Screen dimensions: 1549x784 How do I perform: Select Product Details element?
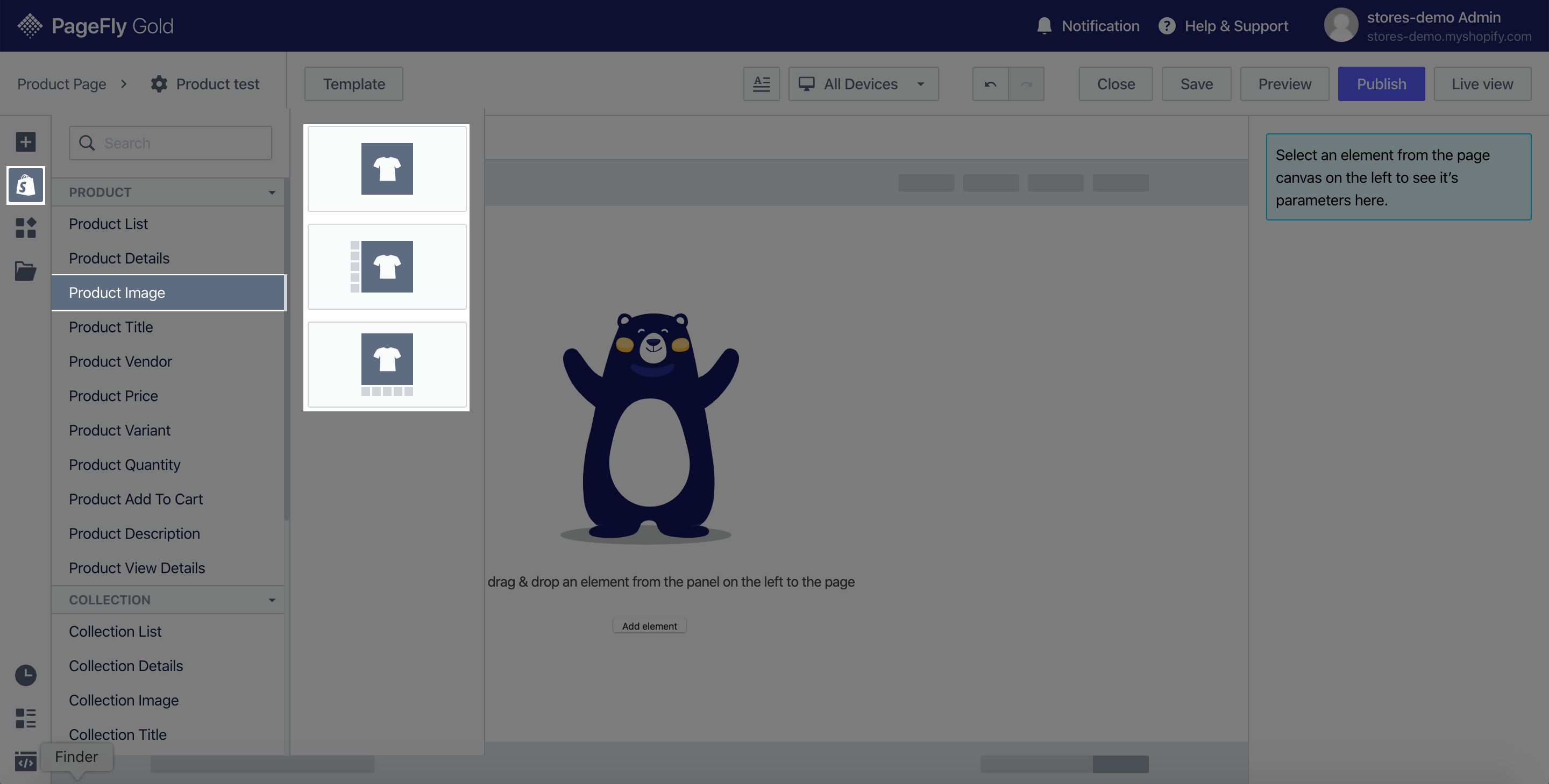[168, 258]
